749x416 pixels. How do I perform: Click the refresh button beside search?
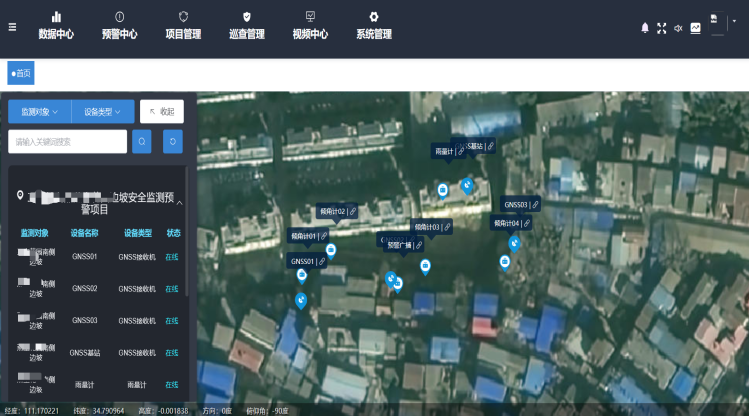click(x=173, y=142)
